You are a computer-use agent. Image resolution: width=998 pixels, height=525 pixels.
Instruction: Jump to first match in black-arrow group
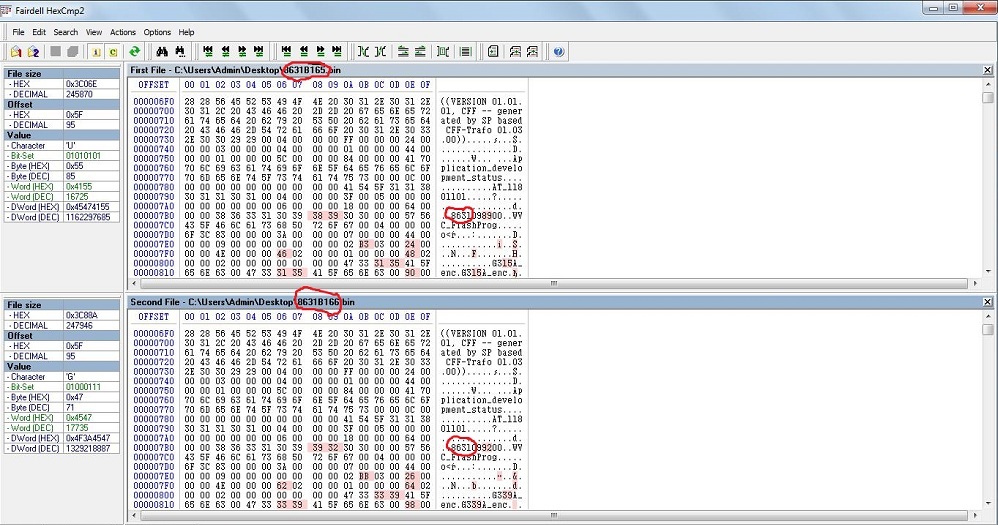coord(286,52)
